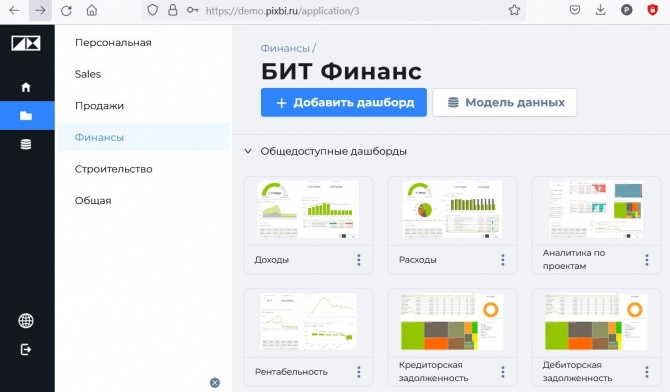
Task: Open the three-dot menu for Доходы
Action: [359, 259]
